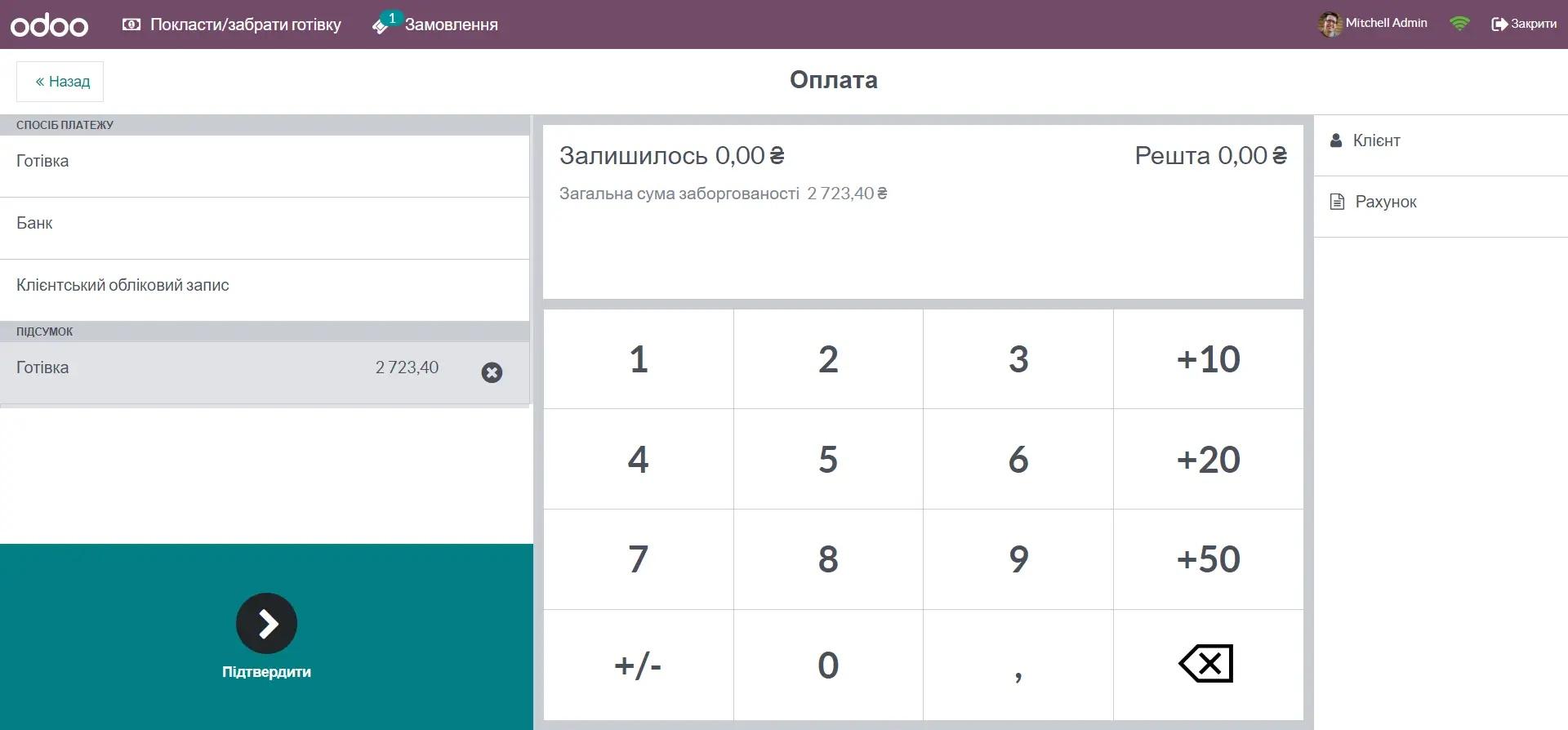Open Покласти/забрати готівку cash menu

click(232, 24)
